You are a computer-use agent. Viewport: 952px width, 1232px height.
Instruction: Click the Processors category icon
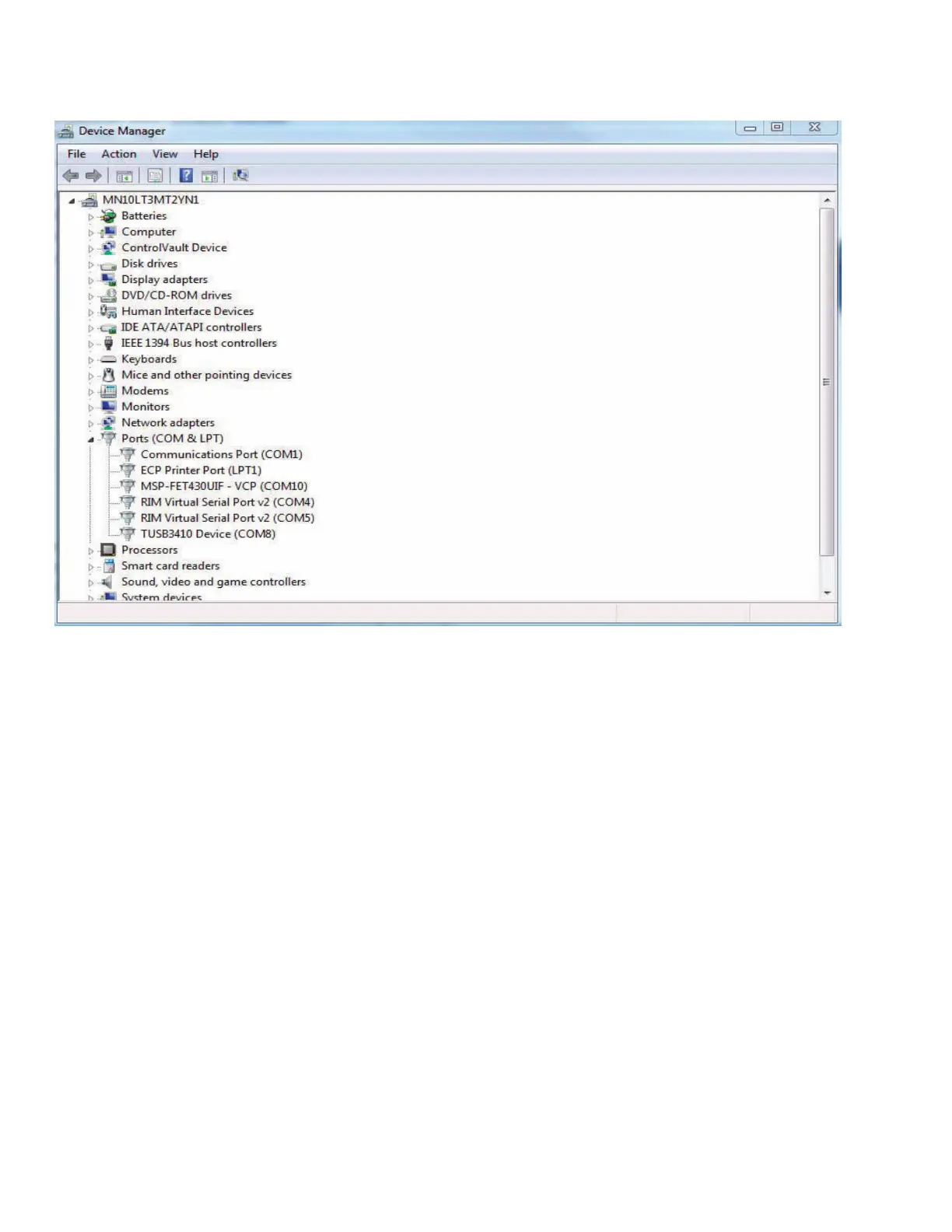pyautogui.click(x=109, y=550)
